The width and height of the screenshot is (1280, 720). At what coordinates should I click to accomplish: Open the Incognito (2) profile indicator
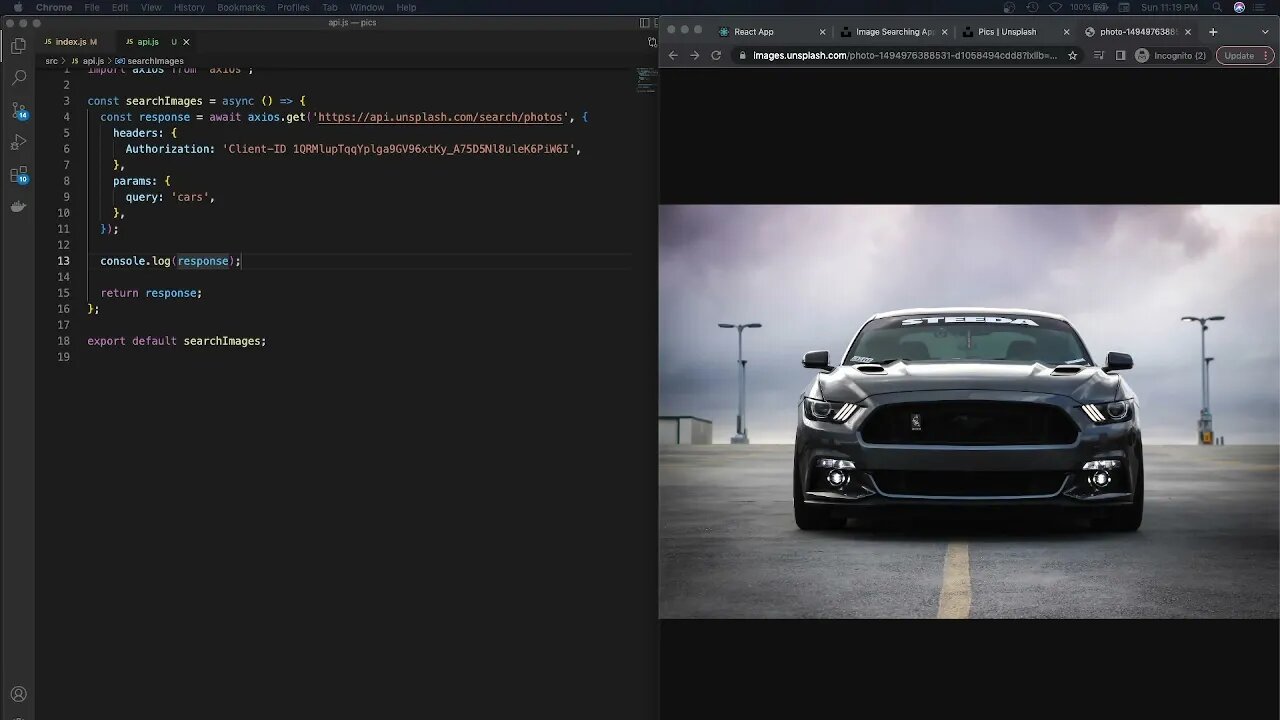pyautogui.click(x=1172, y=55)
